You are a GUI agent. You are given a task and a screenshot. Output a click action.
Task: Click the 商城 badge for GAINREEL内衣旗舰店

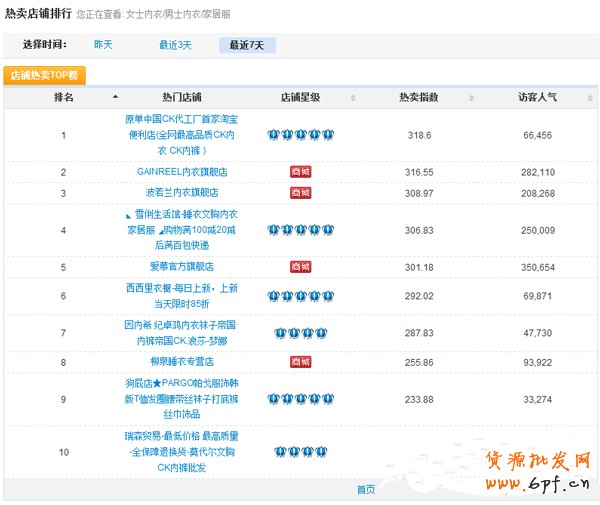coord(300,172)
